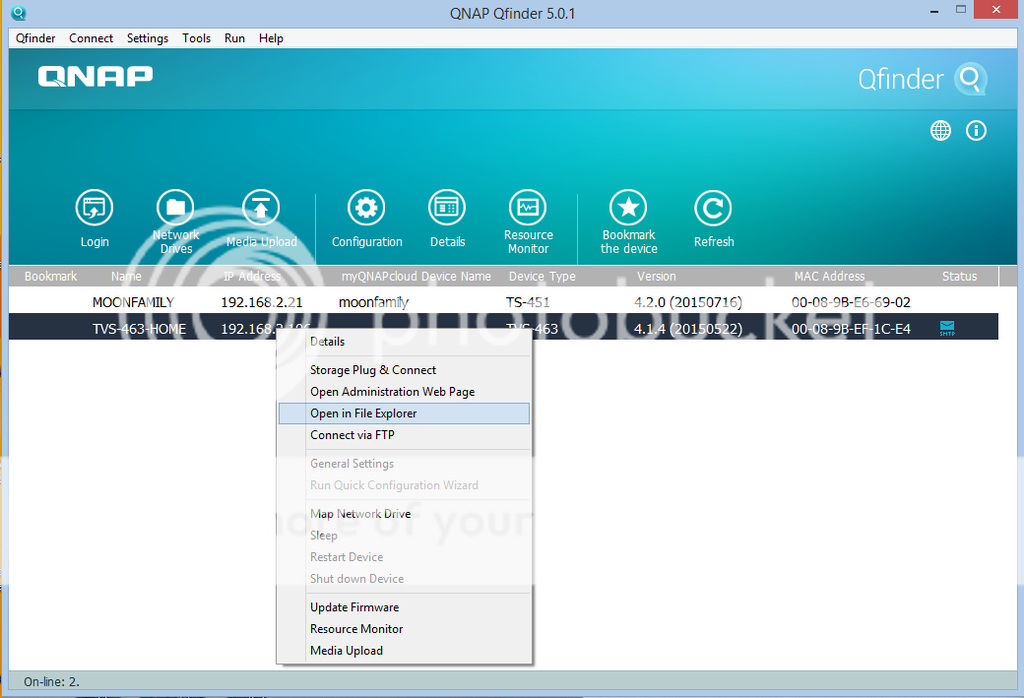Select Update Firmware from context menu
The height and width of the screenshot is (698, 1024).
pos(354,607)
